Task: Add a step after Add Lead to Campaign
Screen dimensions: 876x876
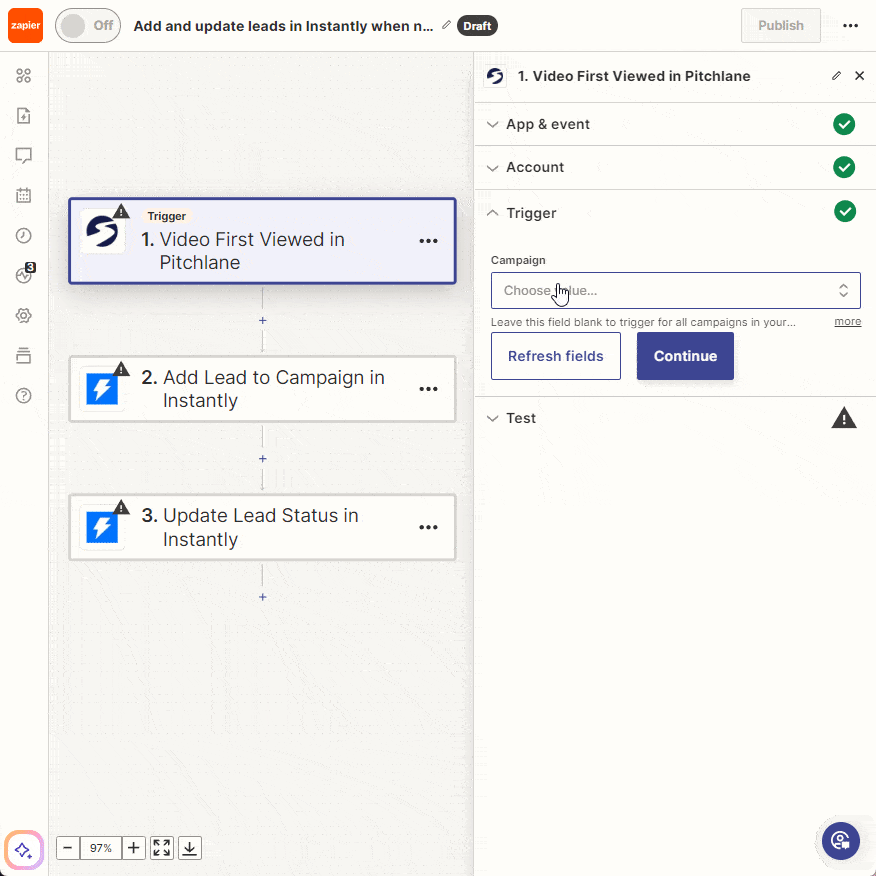Action: click(x=263, y=459)
